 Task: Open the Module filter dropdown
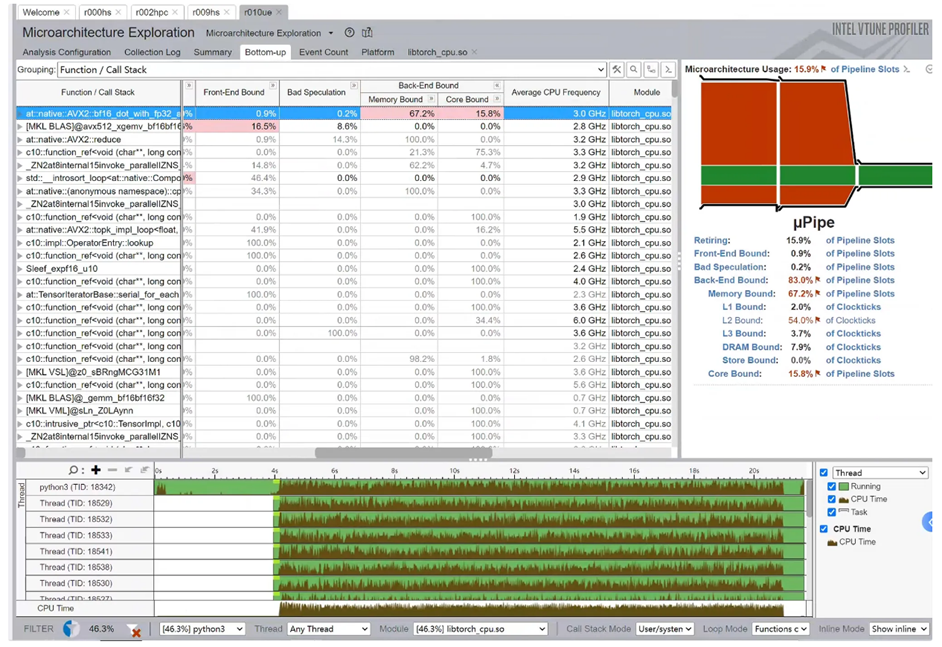pyautogui.click(x=481, y=629)
